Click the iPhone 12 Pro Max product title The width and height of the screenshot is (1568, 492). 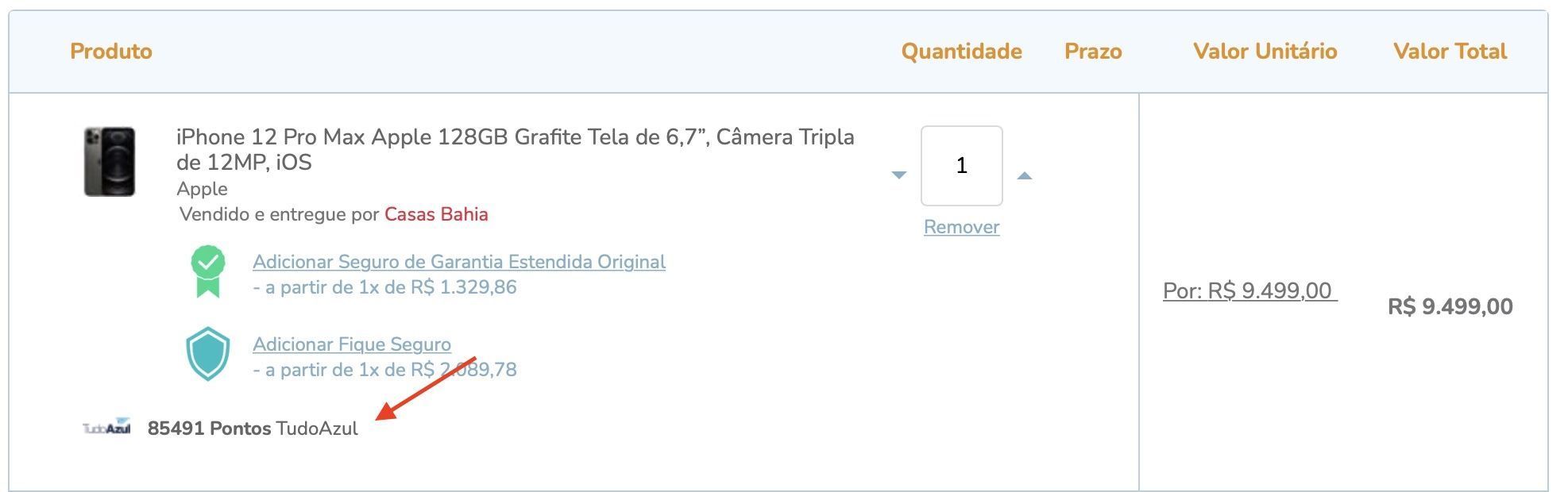516,149
